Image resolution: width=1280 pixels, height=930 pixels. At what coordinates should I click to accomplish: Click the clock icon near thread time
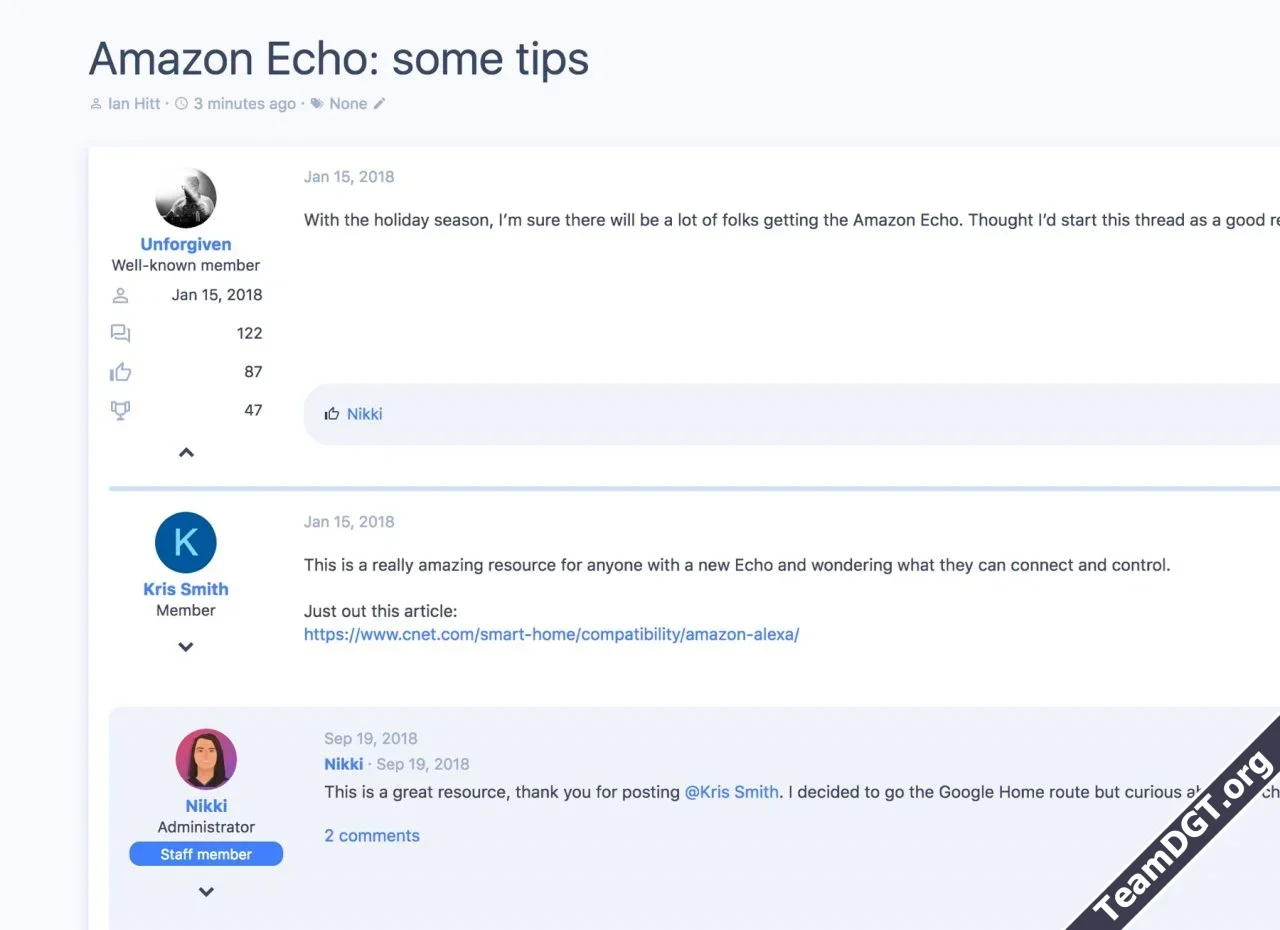(x=181, y=104)
